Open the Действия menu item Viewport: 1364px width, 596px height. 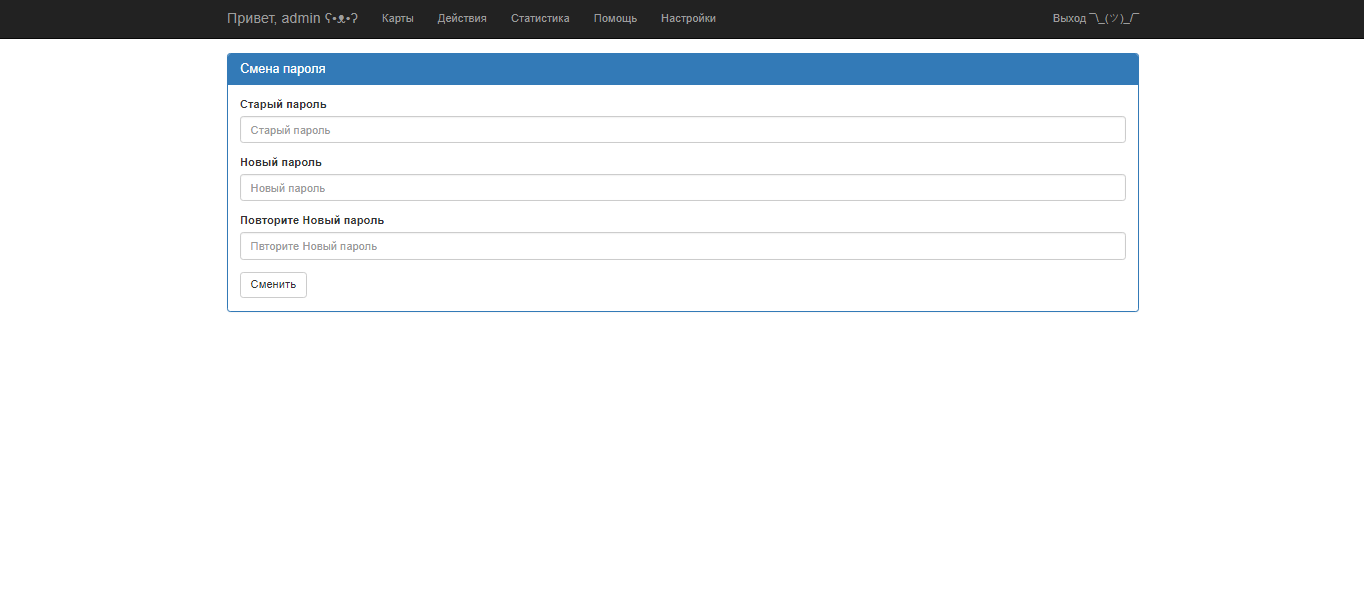pyautogui.click(x=462, y=18)
